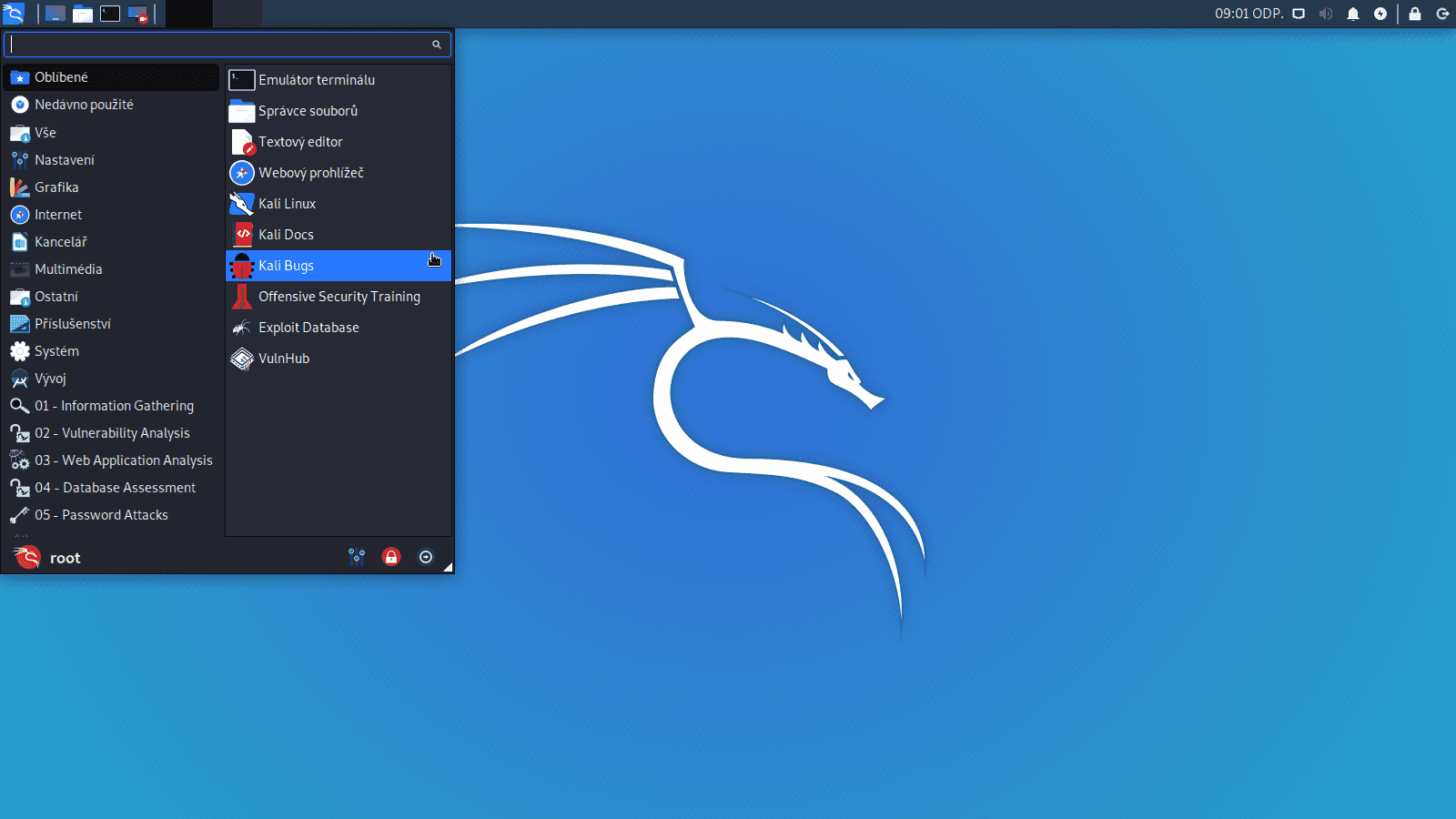The image size is (1456, 819).
Task: Open the Emulátor terminálu application
Action: click(316, 80)
